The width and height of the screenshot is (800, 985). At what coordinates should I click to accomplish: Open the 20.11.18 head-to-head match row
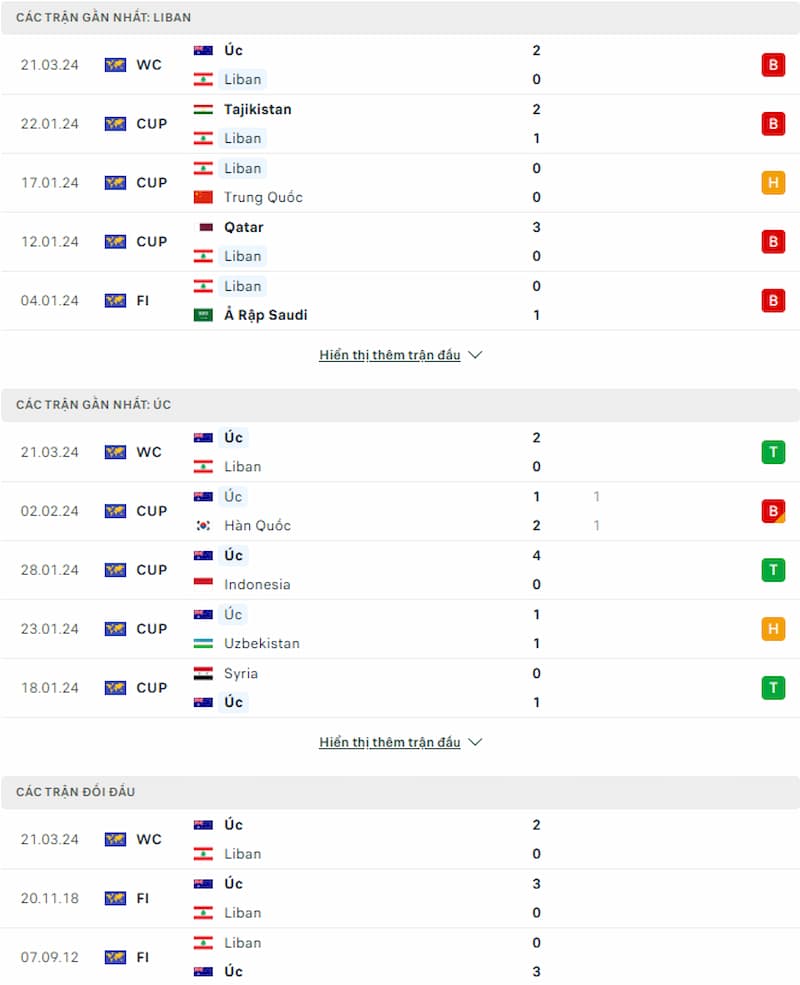(x=400, y=898)
